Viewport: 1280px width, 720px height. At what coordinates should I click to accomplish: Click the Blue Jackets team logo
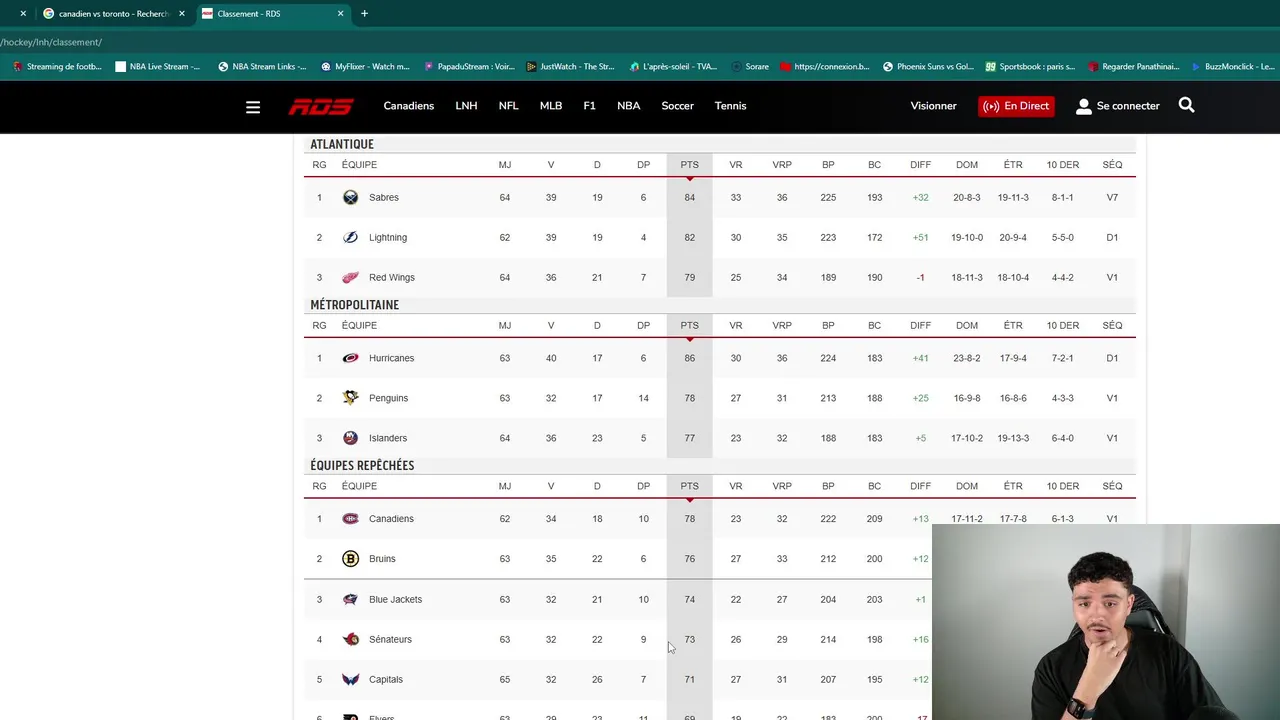point(350,599)
